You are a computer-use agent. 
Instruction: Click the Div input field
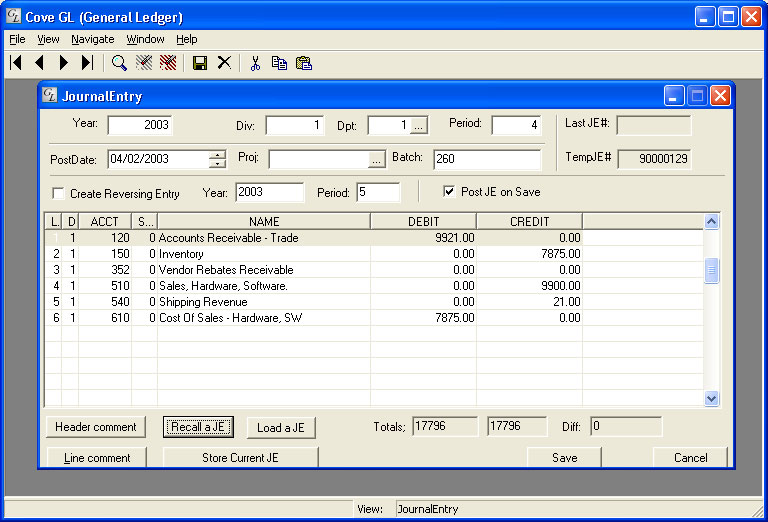[294, 125]
